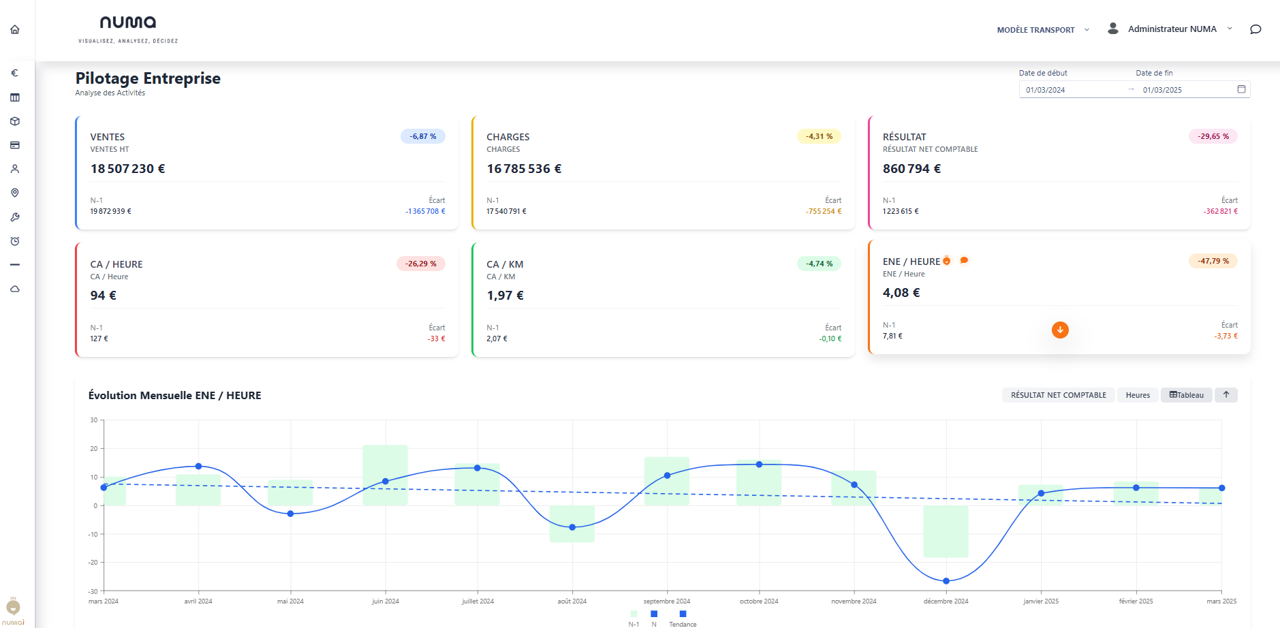The image size is (1280, 628).
Task: Click the up-arrow button above the chart
Action: pyautogui.click(x=1226, y=395)
